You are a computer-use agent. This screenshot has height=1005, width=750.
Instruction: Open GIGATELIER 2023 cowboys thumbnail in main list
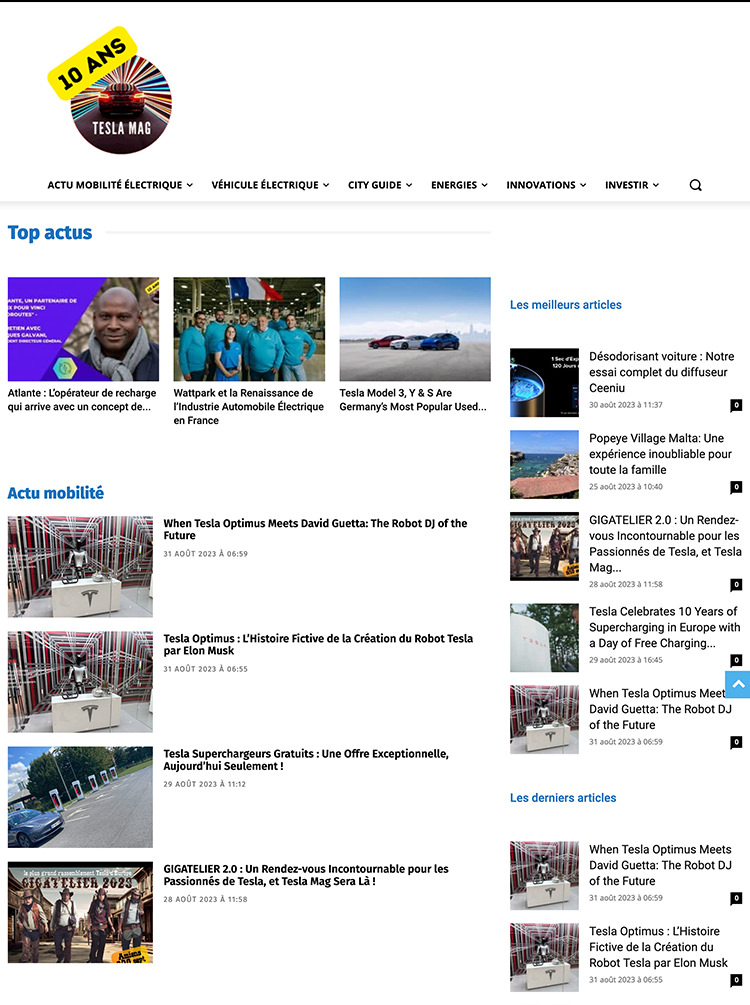tap(80, 912)
